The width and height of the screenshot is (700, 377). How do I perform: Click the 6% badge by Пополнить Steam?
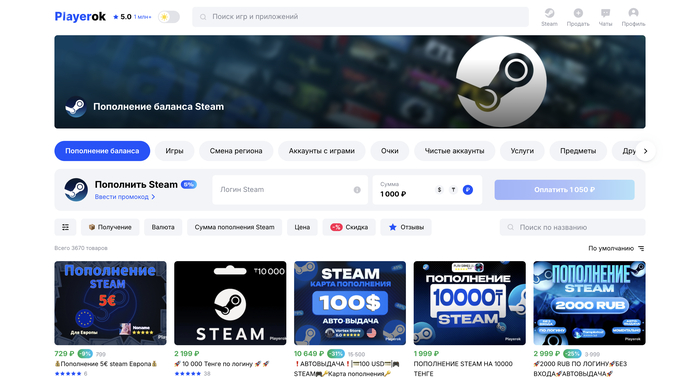188,184
